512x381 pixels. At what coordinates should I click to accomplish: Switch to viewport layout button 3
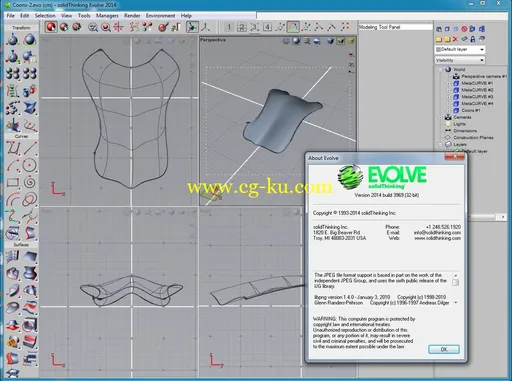pos(254,27)
